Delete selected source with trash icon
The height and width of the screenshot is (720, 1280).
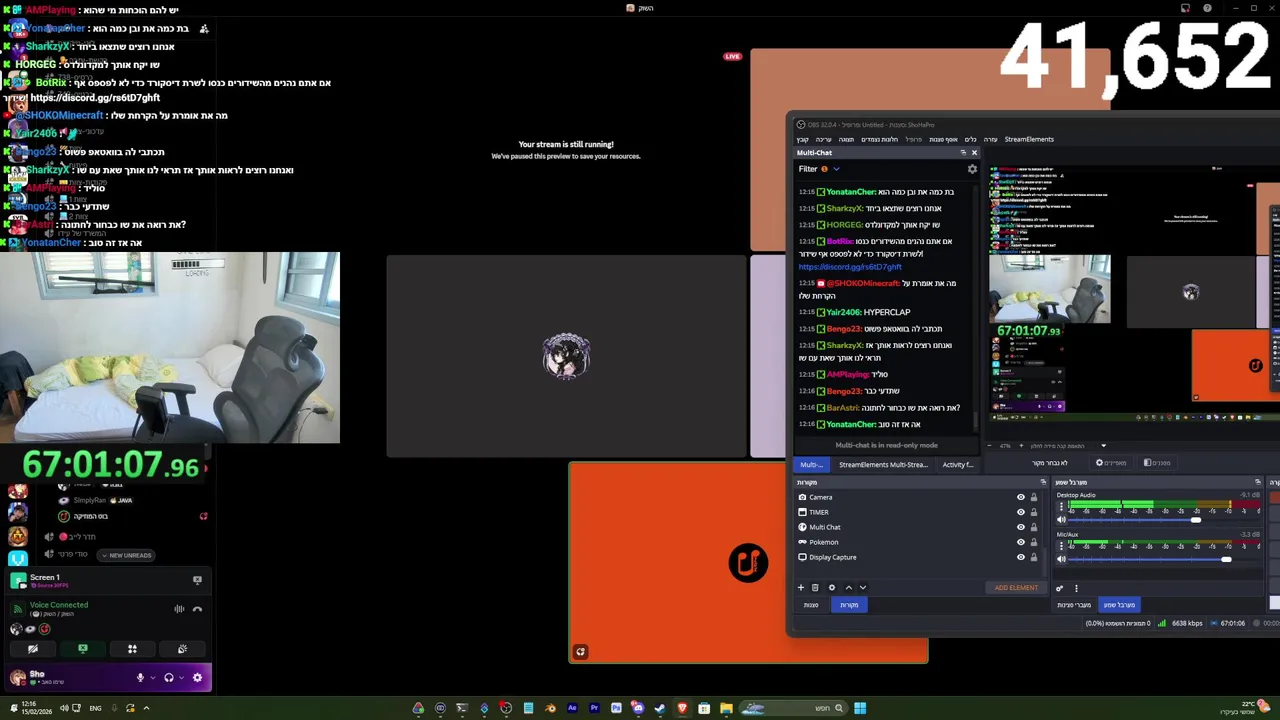point(815,588)
